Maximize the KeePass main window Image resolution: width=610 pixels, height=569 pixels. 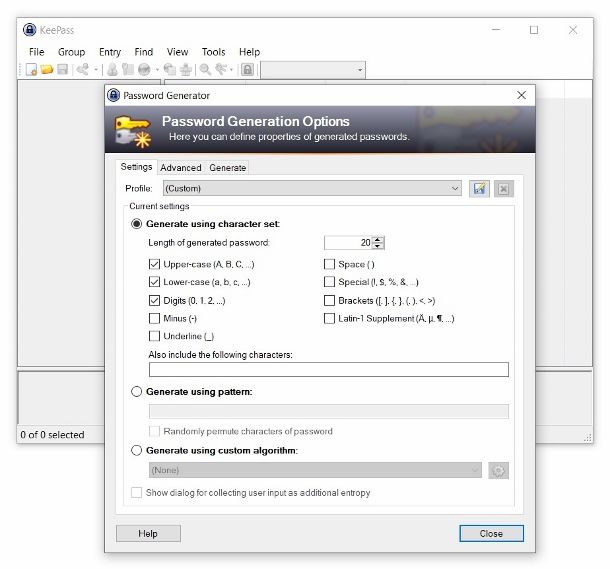(534, 30)
